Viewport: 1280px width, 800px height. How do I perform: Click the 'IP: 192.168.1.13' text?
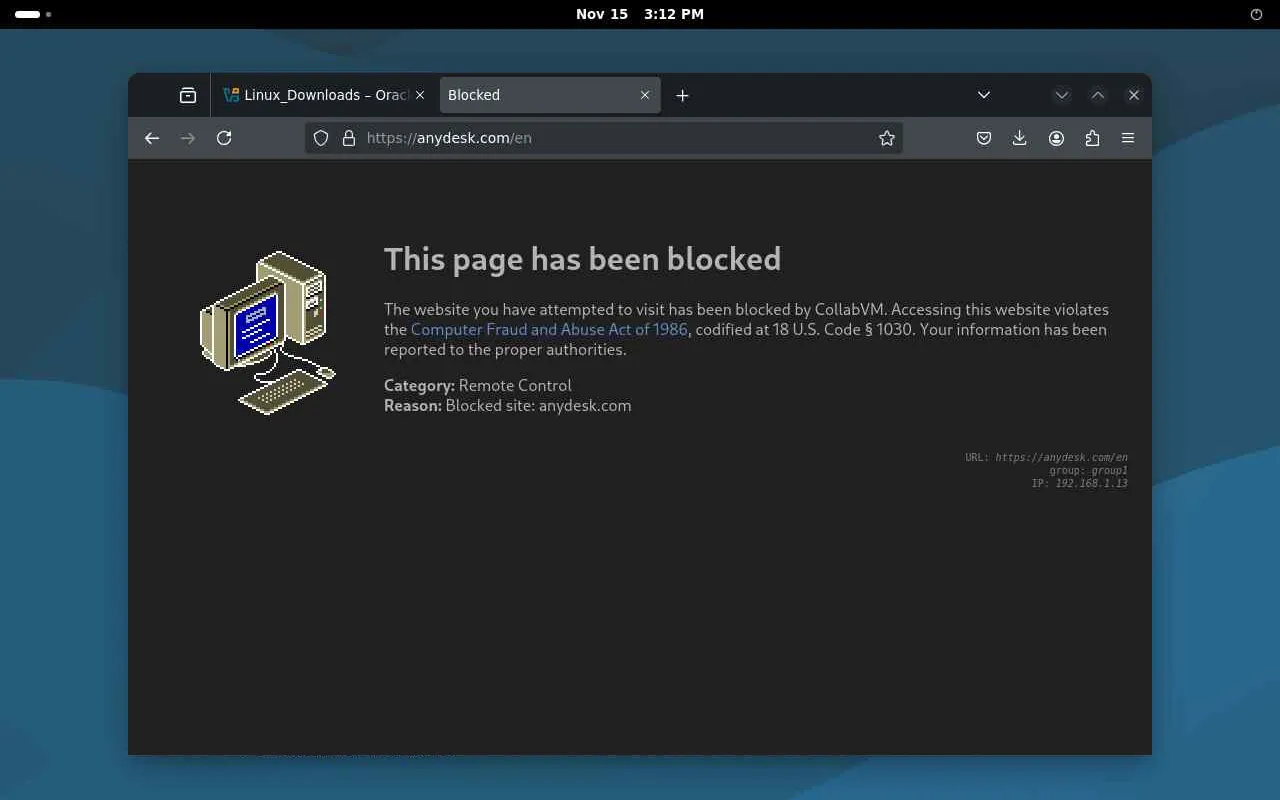(x=1079, y=483)
